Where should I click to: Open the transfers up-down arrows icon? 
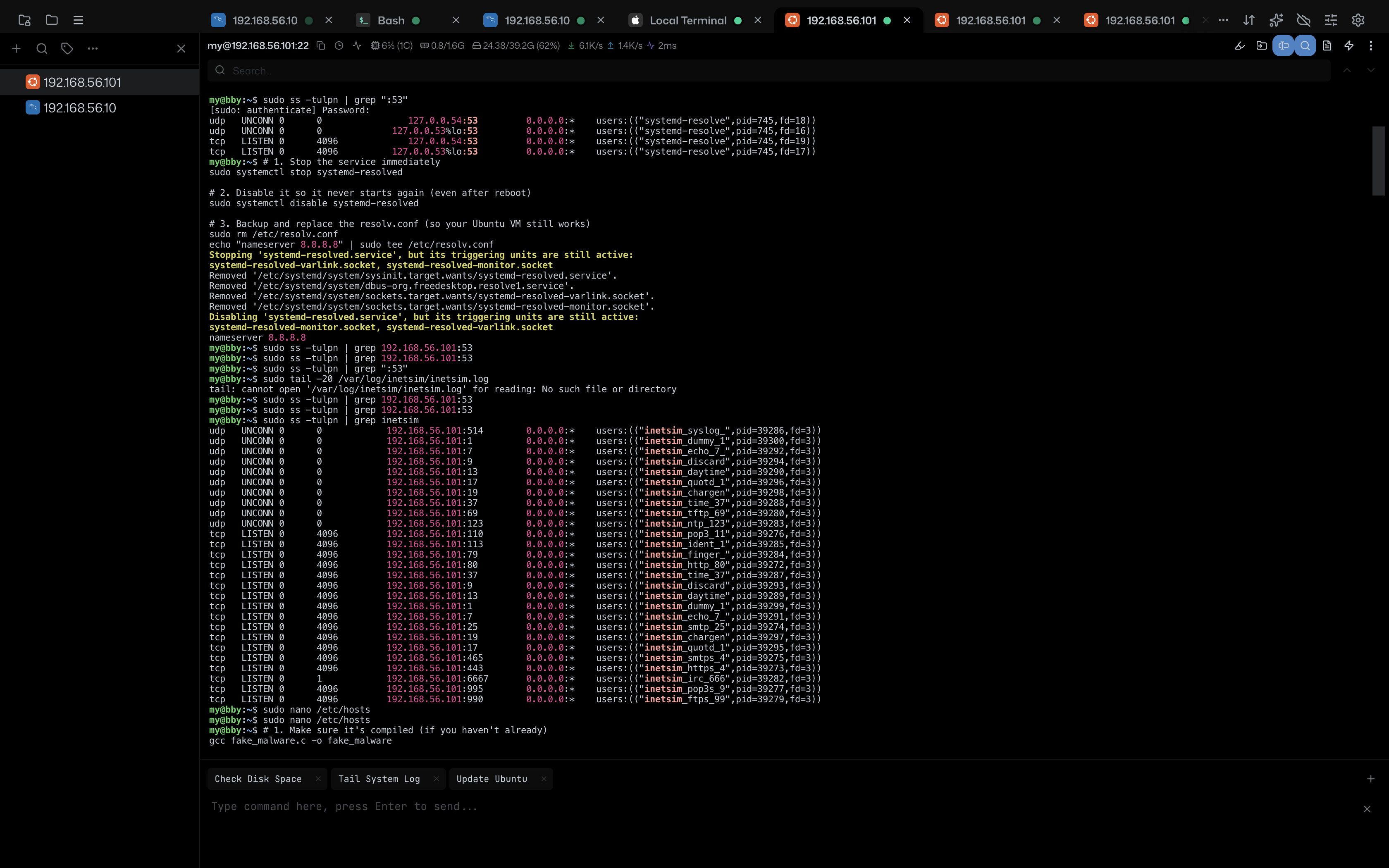1249,20
